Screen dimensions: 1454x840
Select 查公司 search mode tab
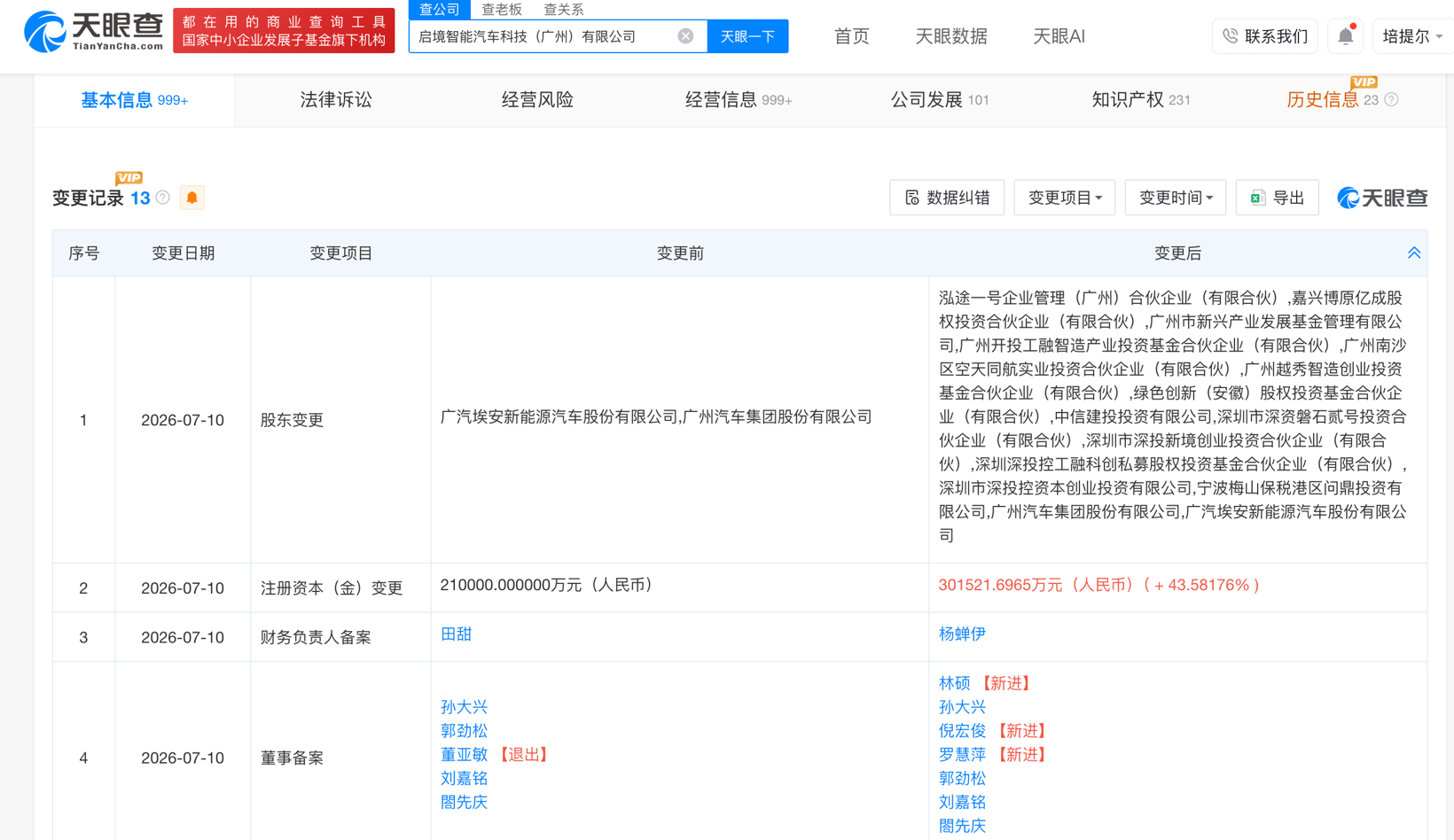(439, 9)
